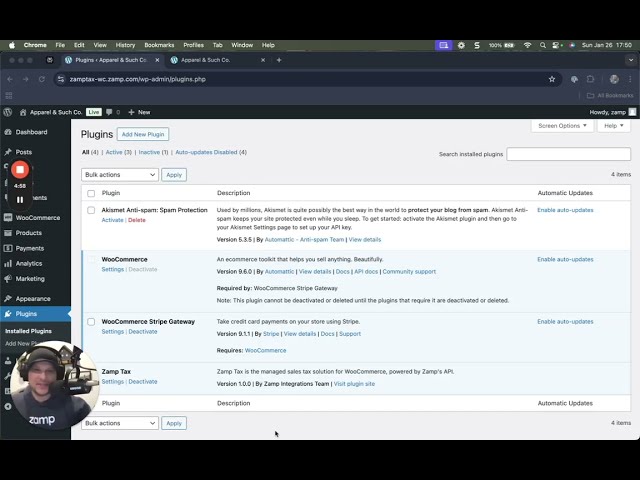This screenshot has width=640, height=480.
Task: Reload the page in Chrome
Action: tap(42, 79)
